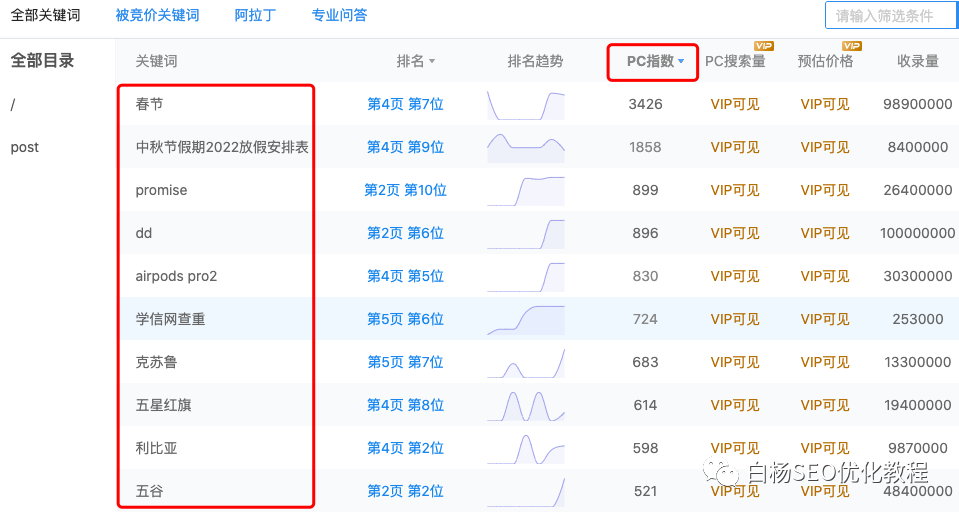Click VIP可见 under 预估价格 for promise

(x=824, y=190)
